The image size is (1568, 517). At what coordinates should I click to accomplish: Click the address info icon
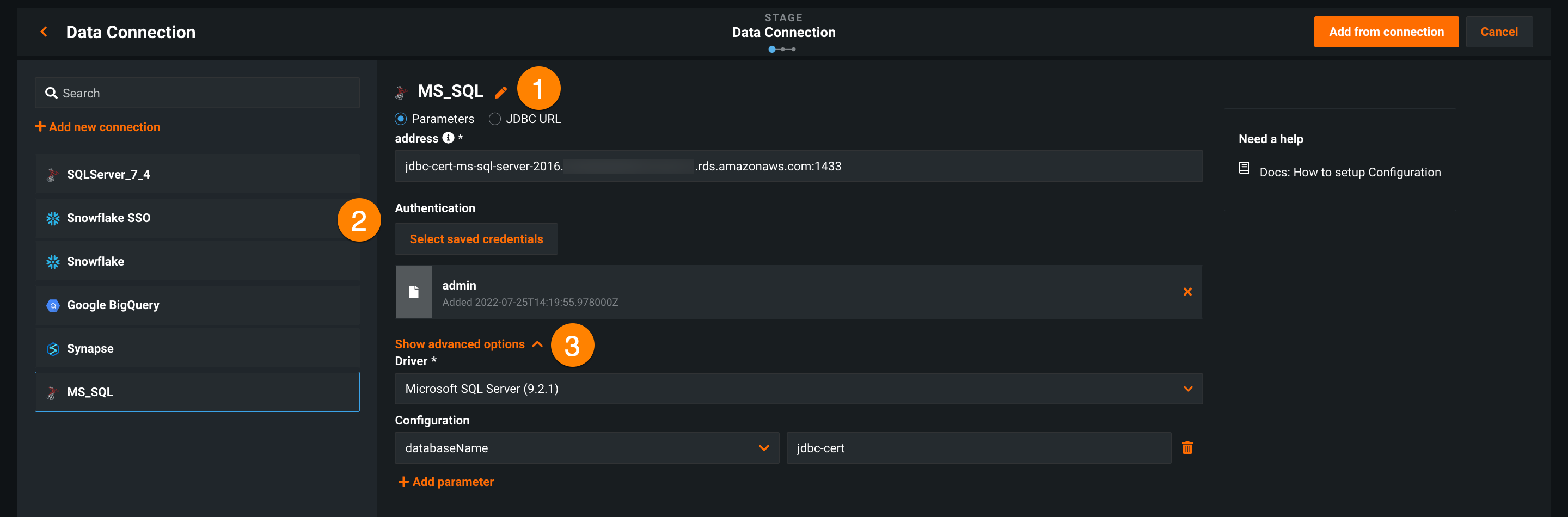tap(448, 138)
